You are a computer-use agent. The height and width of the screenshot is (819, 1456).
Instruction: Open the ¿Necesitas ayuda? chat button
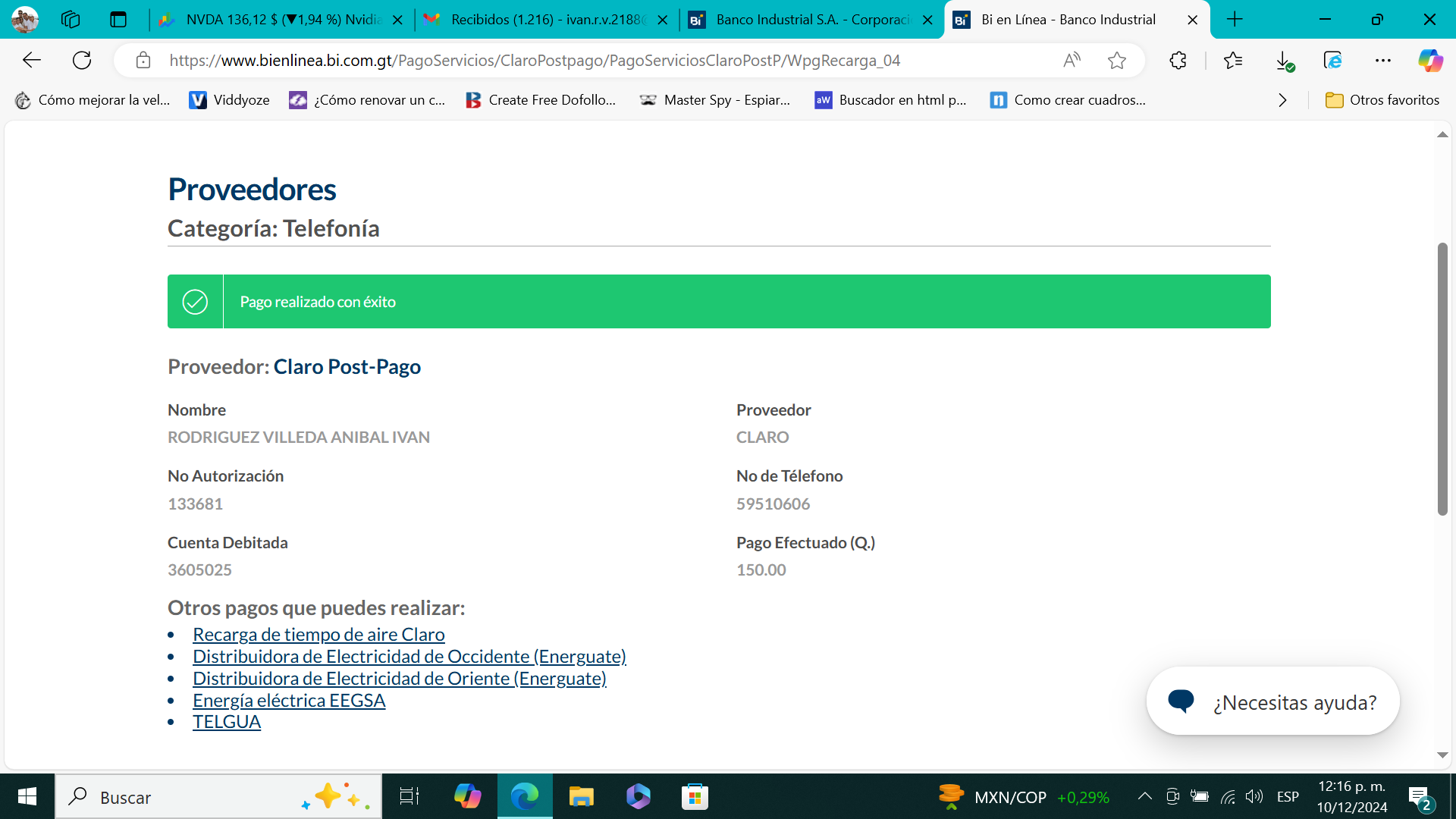(1272, 701)
